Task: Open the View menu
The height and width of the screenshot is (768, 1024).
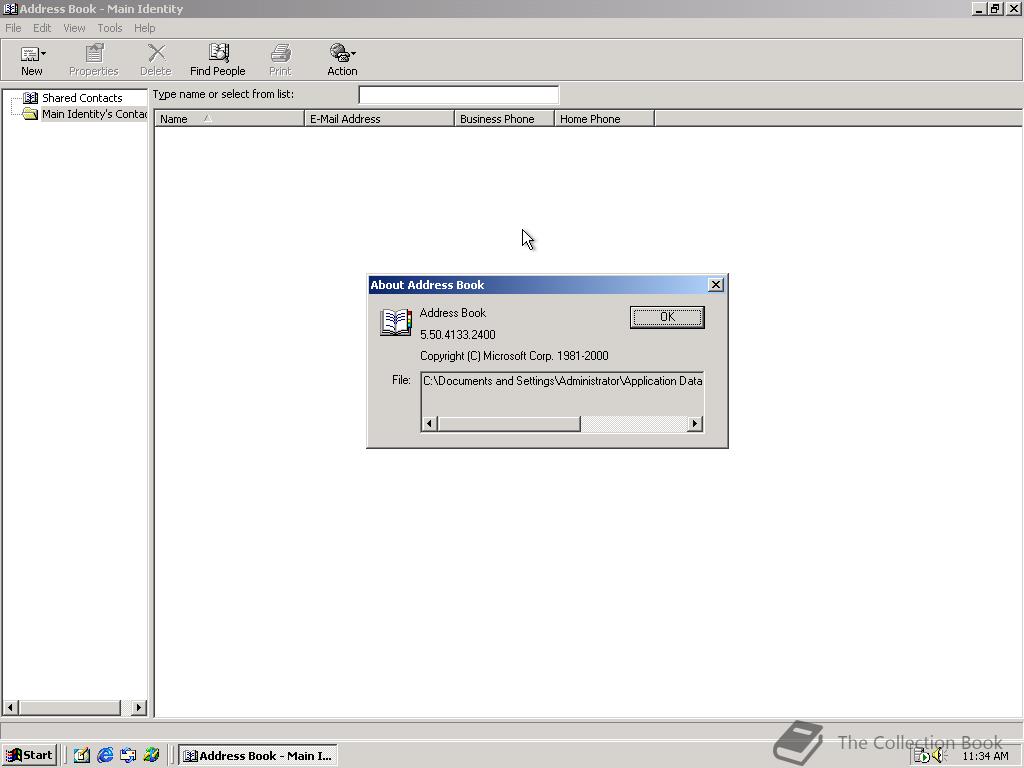Action: pos(74,28)
